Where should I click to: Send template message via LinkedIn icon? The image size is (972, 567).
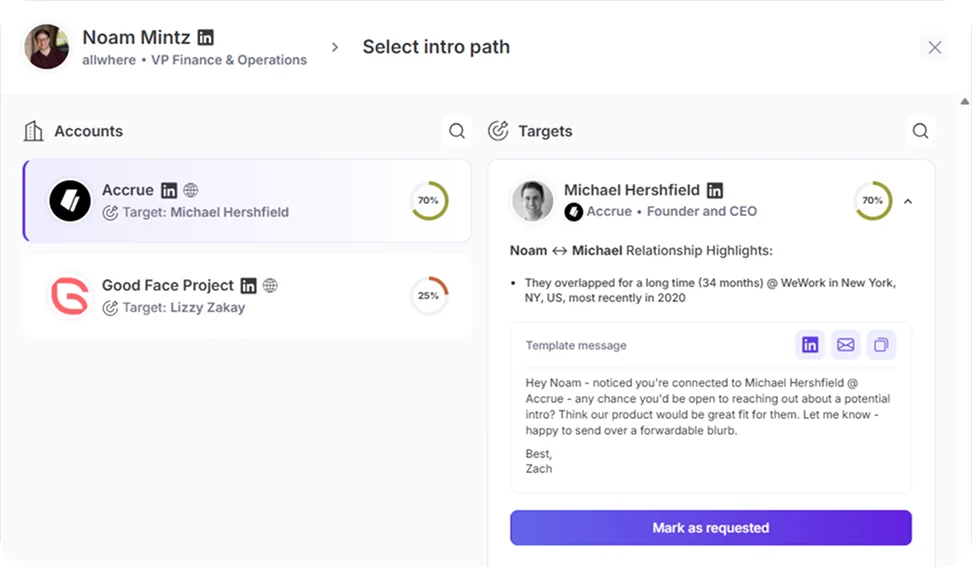[810, 345]
